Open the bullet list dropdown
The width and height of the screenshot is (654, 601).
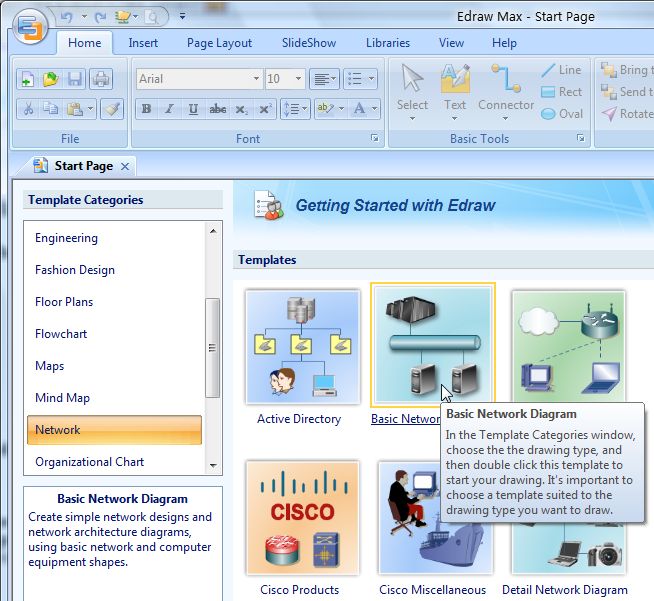coord(360,79)
